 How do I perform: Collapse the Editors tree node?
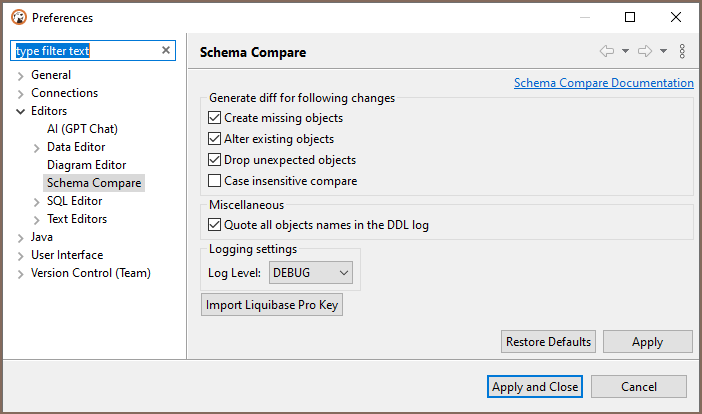[x=21, y=111]
